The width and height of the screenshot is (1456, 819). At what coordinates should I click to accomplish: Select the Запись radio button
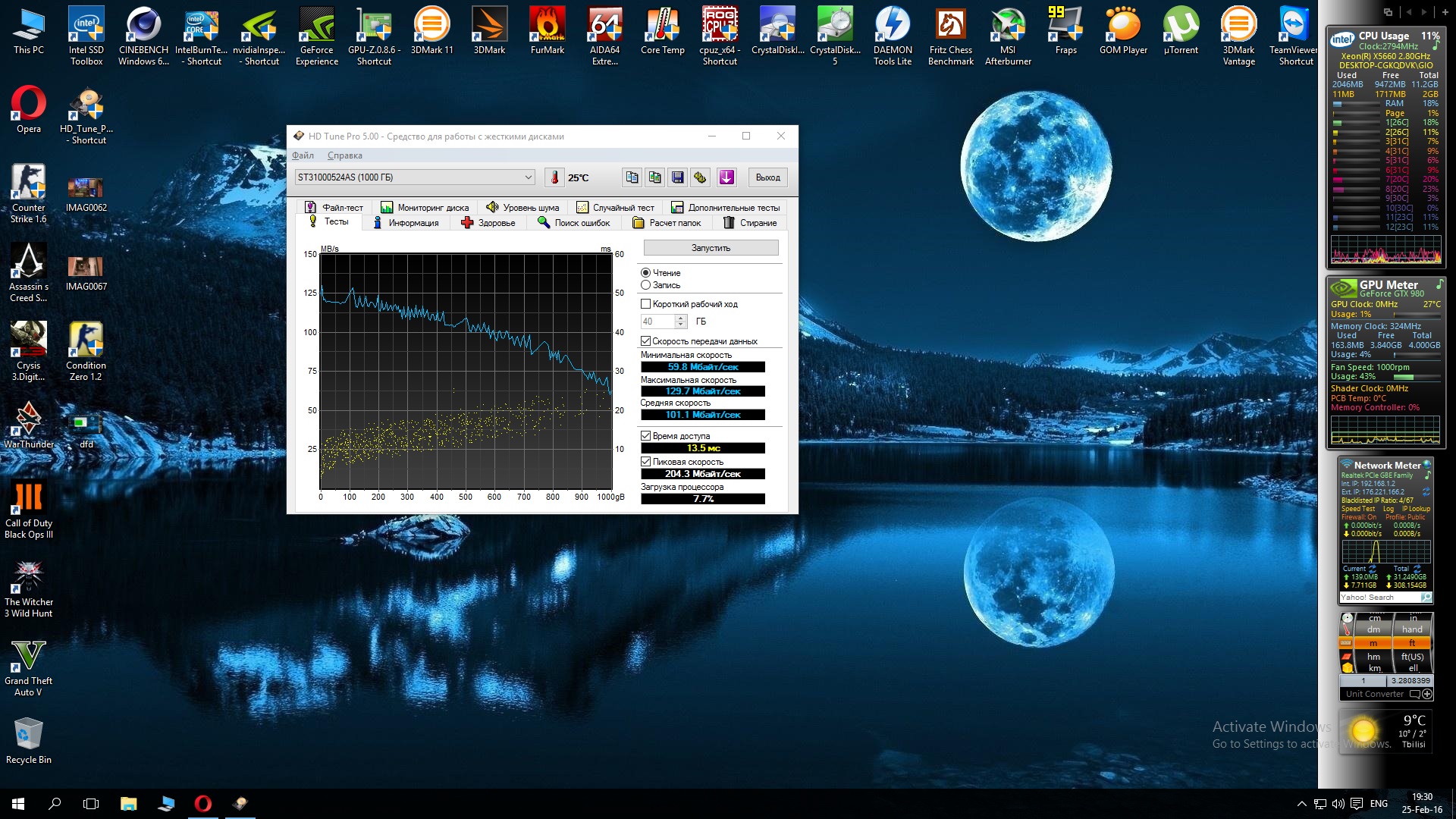click(646, 285)
